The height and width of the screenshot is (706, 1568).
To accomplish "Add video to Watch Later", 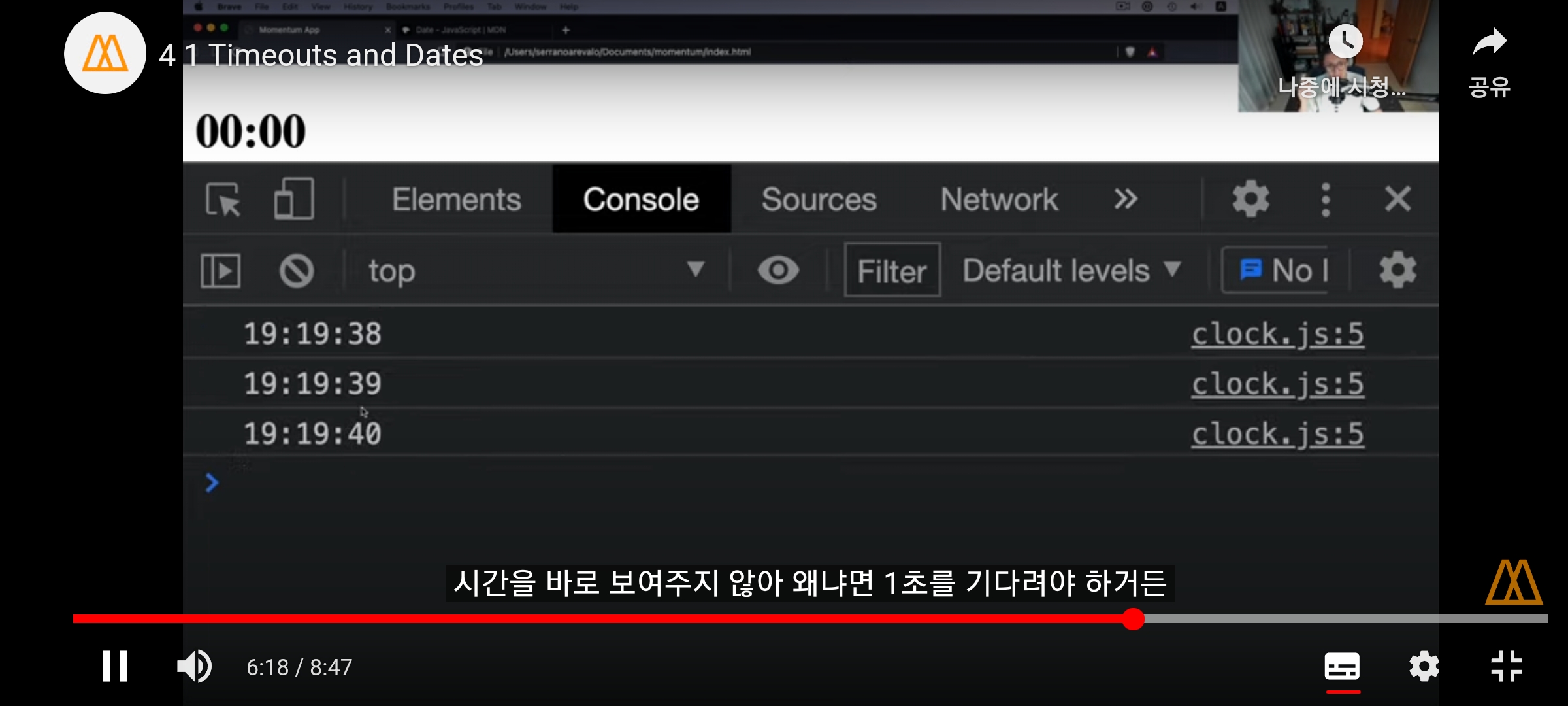I will click(1345, 42).
